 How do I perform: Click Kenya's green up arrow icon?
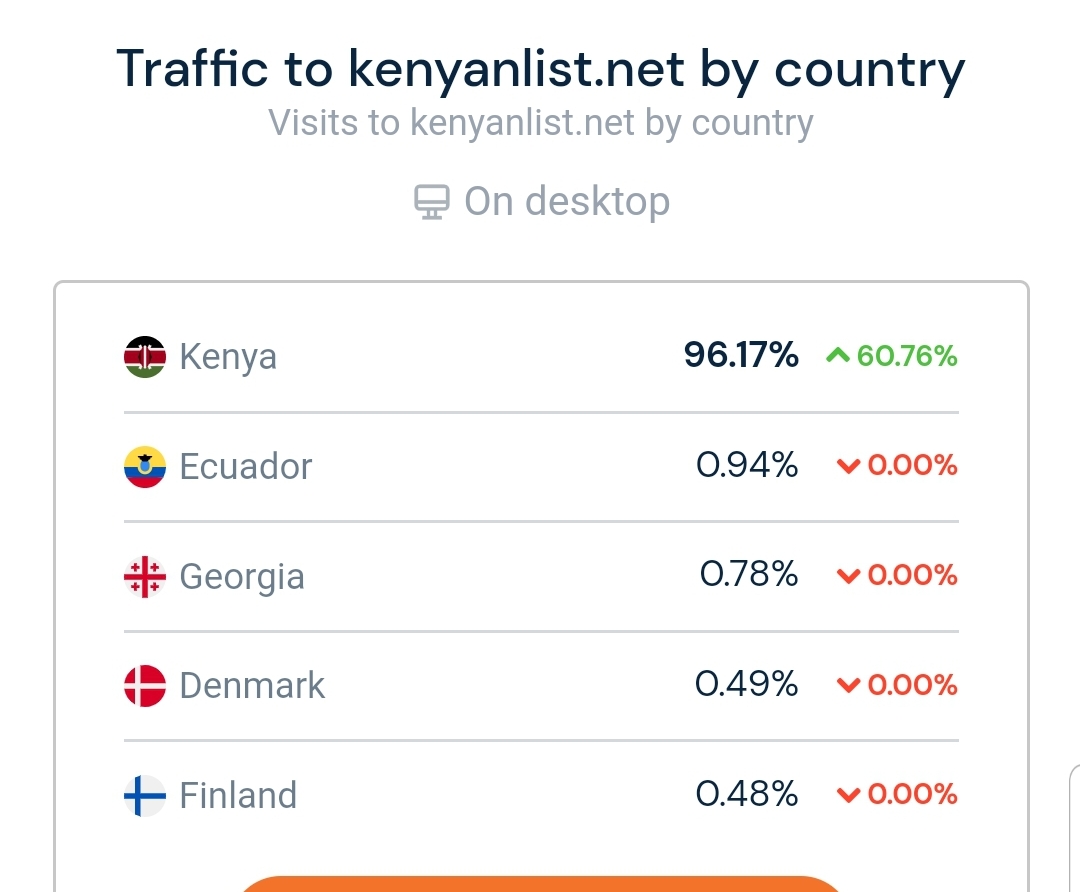pos(837,356)
